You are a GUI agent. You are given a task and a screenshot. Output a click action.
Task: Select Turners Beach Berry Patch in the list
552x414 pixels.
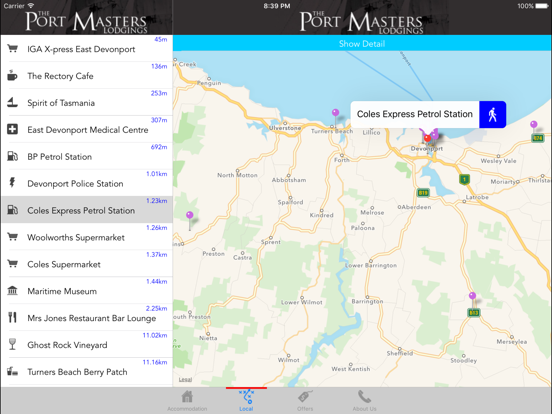point(87,371)
